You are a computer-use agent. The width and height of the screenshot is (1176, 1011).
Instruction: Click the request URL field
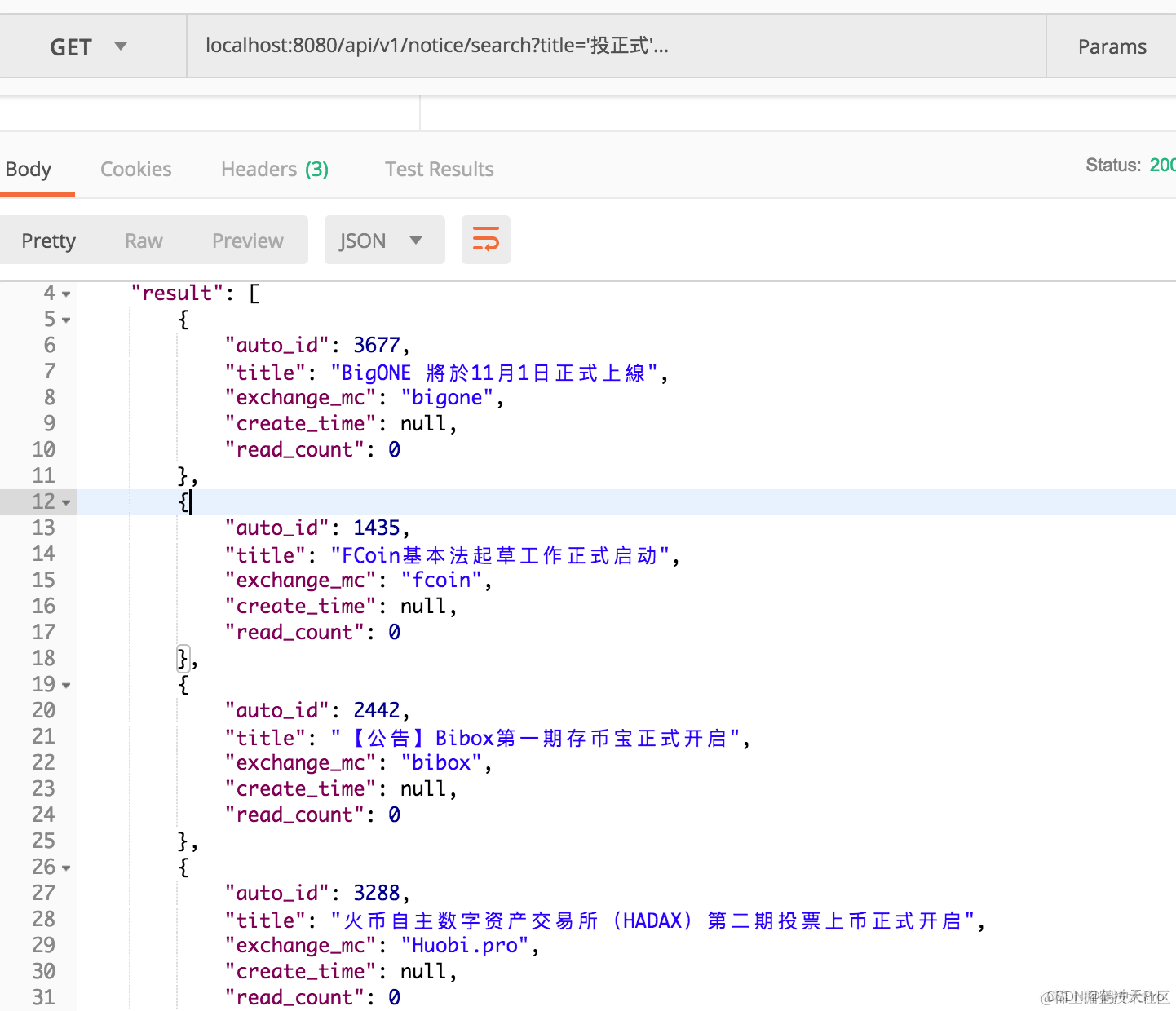coord(617,46)
